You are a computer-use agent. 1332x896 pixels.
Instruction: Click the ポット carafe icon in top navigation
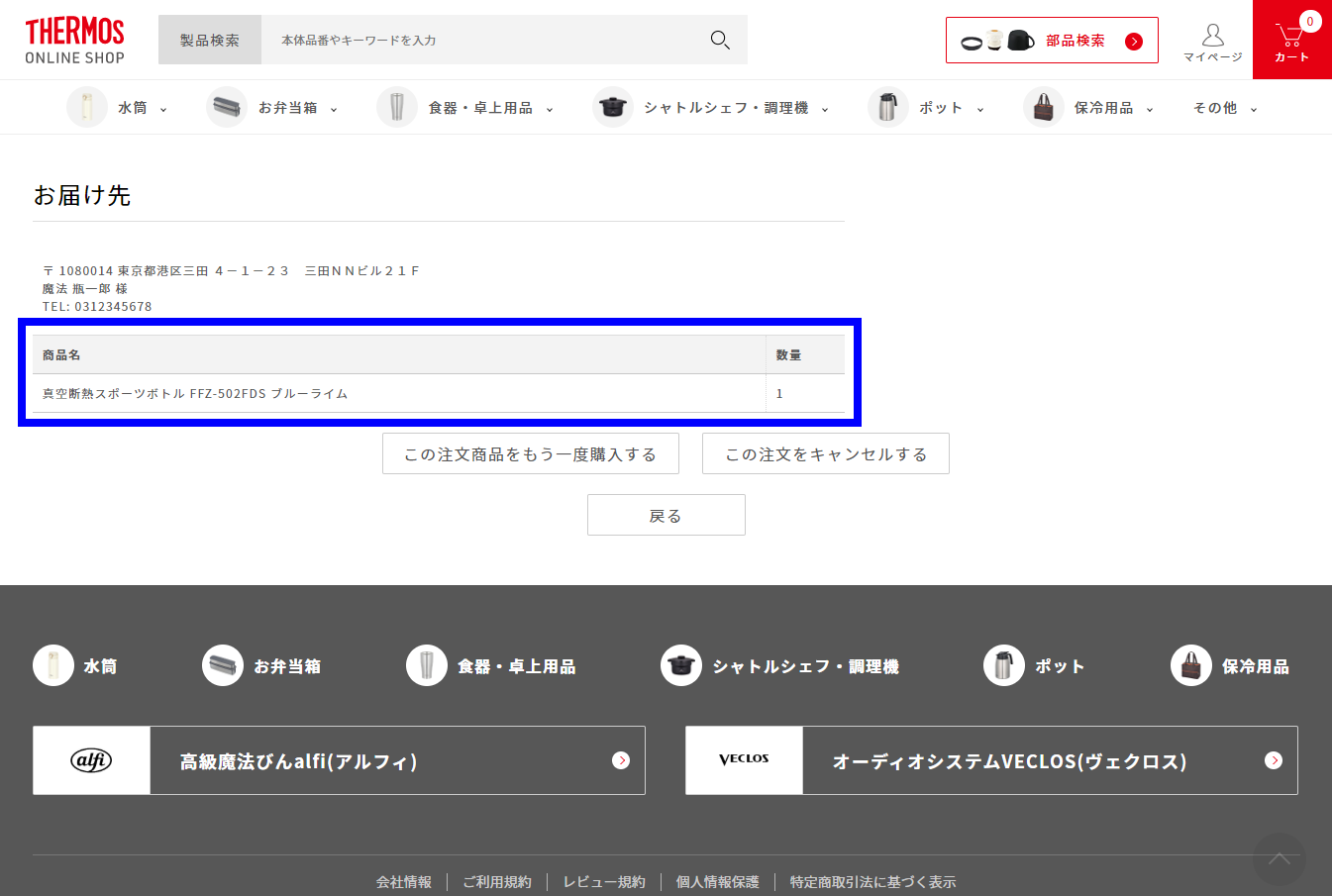pos(888,107)
